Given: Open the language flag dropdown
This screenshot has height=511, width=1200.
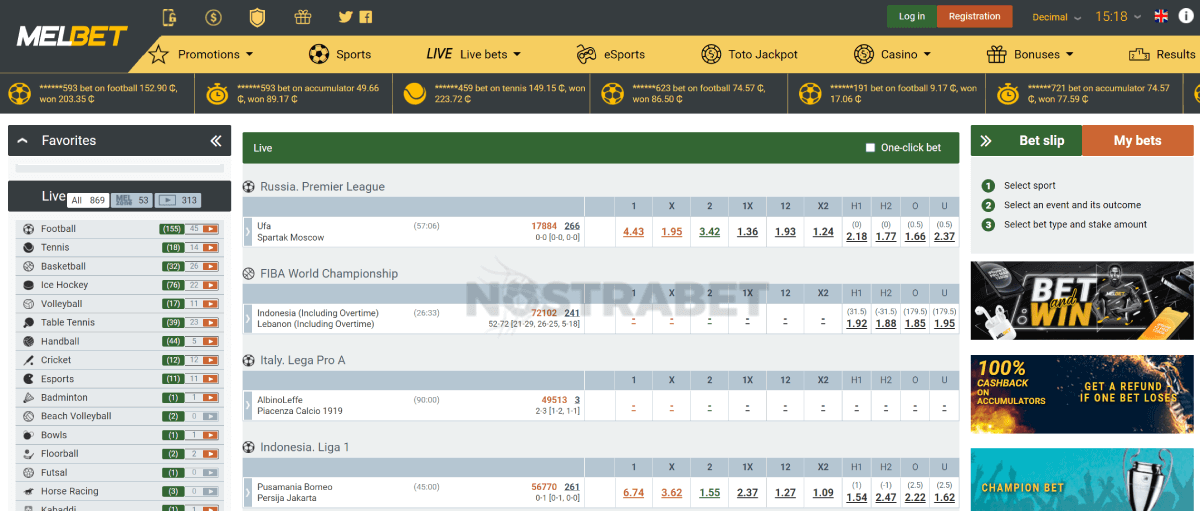Looking at the screenshot, I should [x=1161, y=17].
